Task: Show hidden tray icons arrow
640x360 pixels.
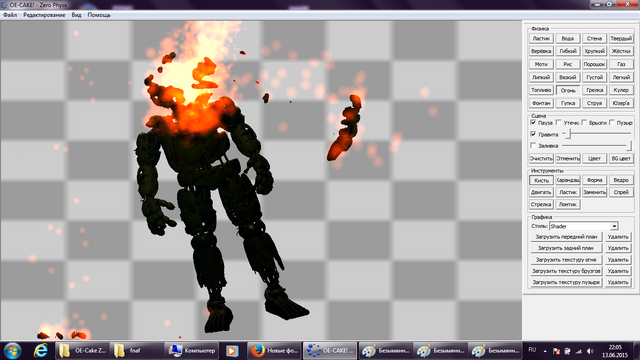Action: [545, 351]
